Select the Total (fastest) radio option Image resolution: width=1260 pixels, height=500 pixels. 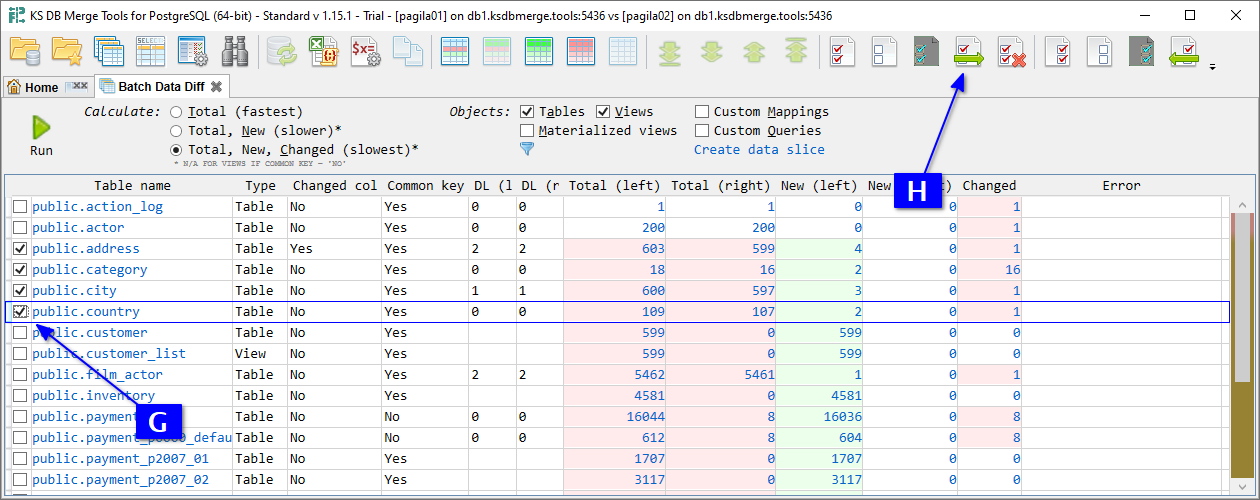pos(176,112)
